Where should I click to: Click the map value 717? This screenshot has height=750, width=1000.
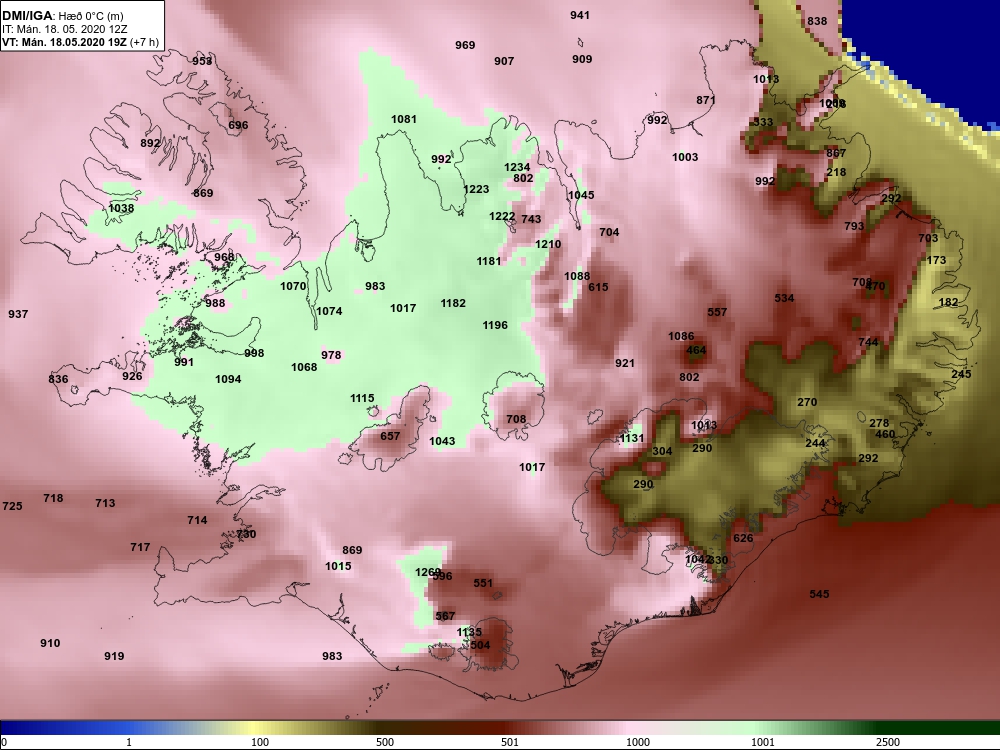pyautogui.click(x=140, y=547)
